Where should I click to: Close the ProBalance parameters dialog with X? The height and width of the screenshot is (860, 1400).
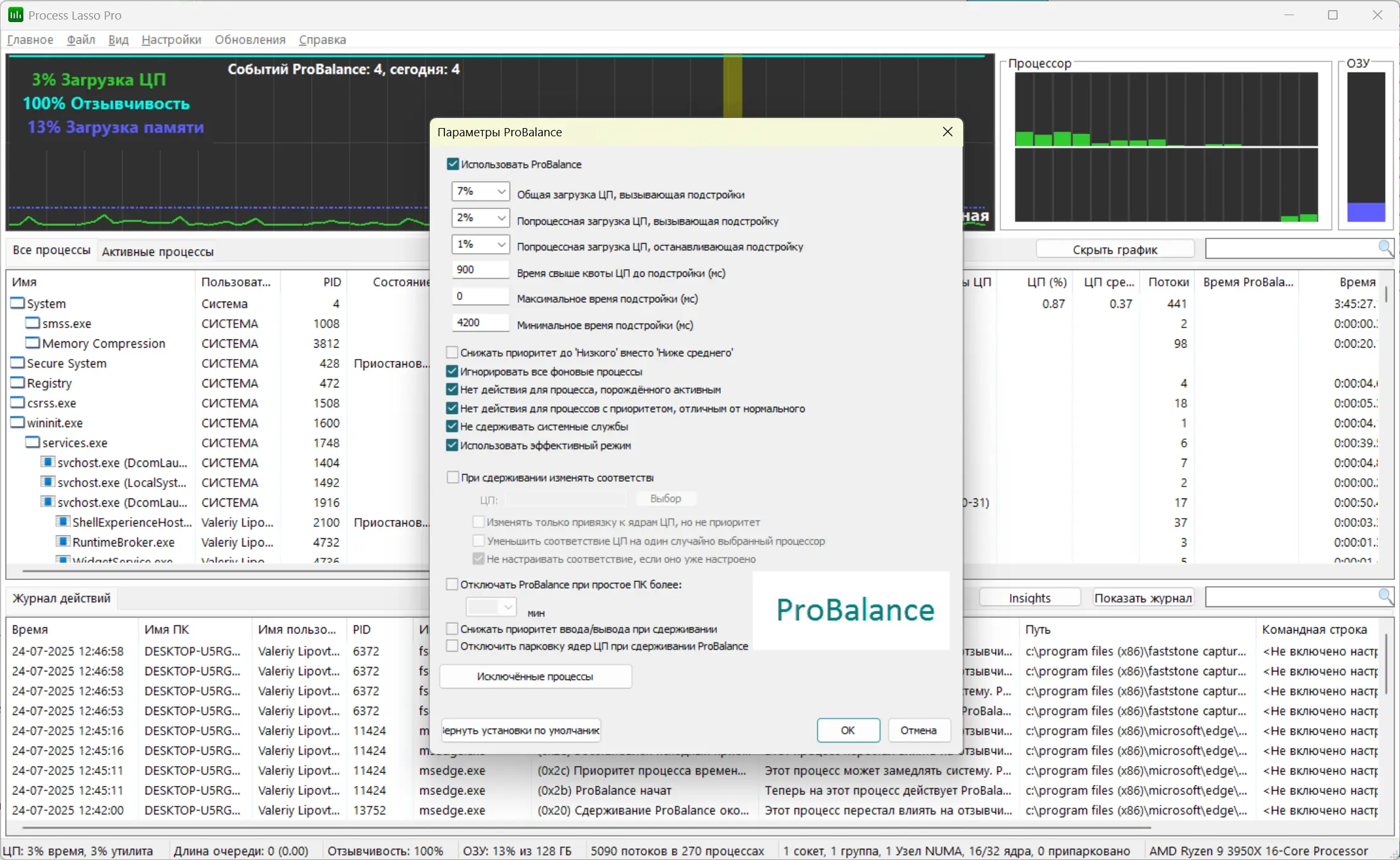click(947, 131)
